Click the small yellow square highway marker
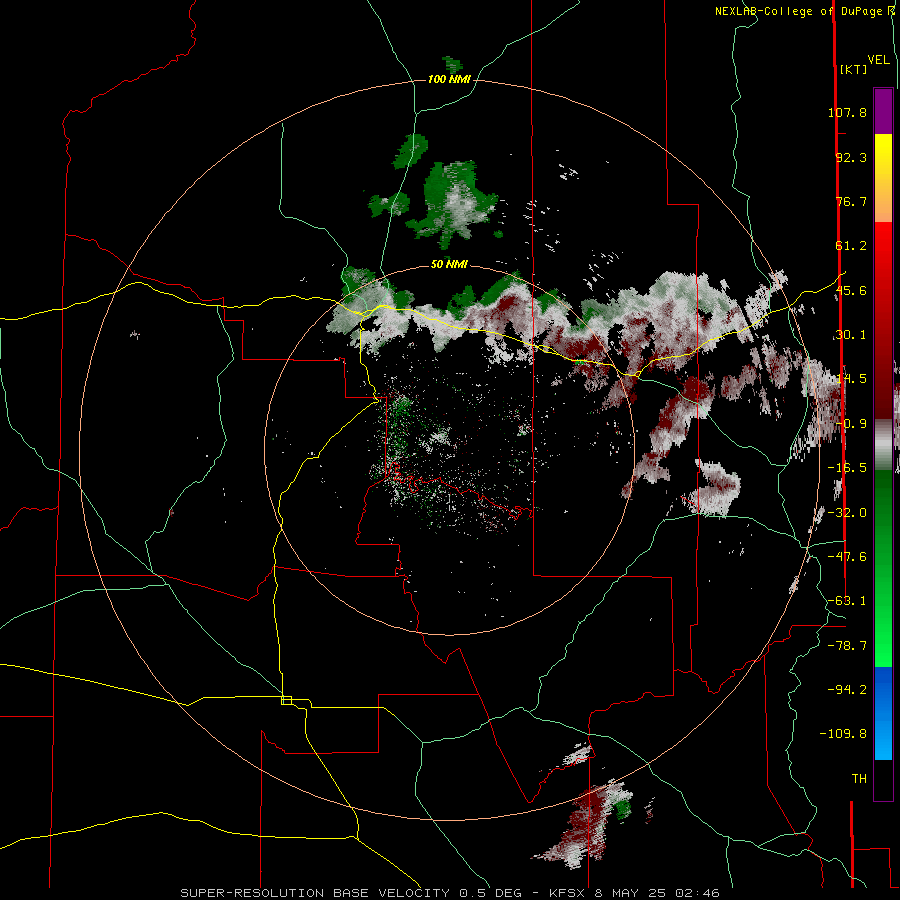Screen dimensions: 900x900 [286, 700]
